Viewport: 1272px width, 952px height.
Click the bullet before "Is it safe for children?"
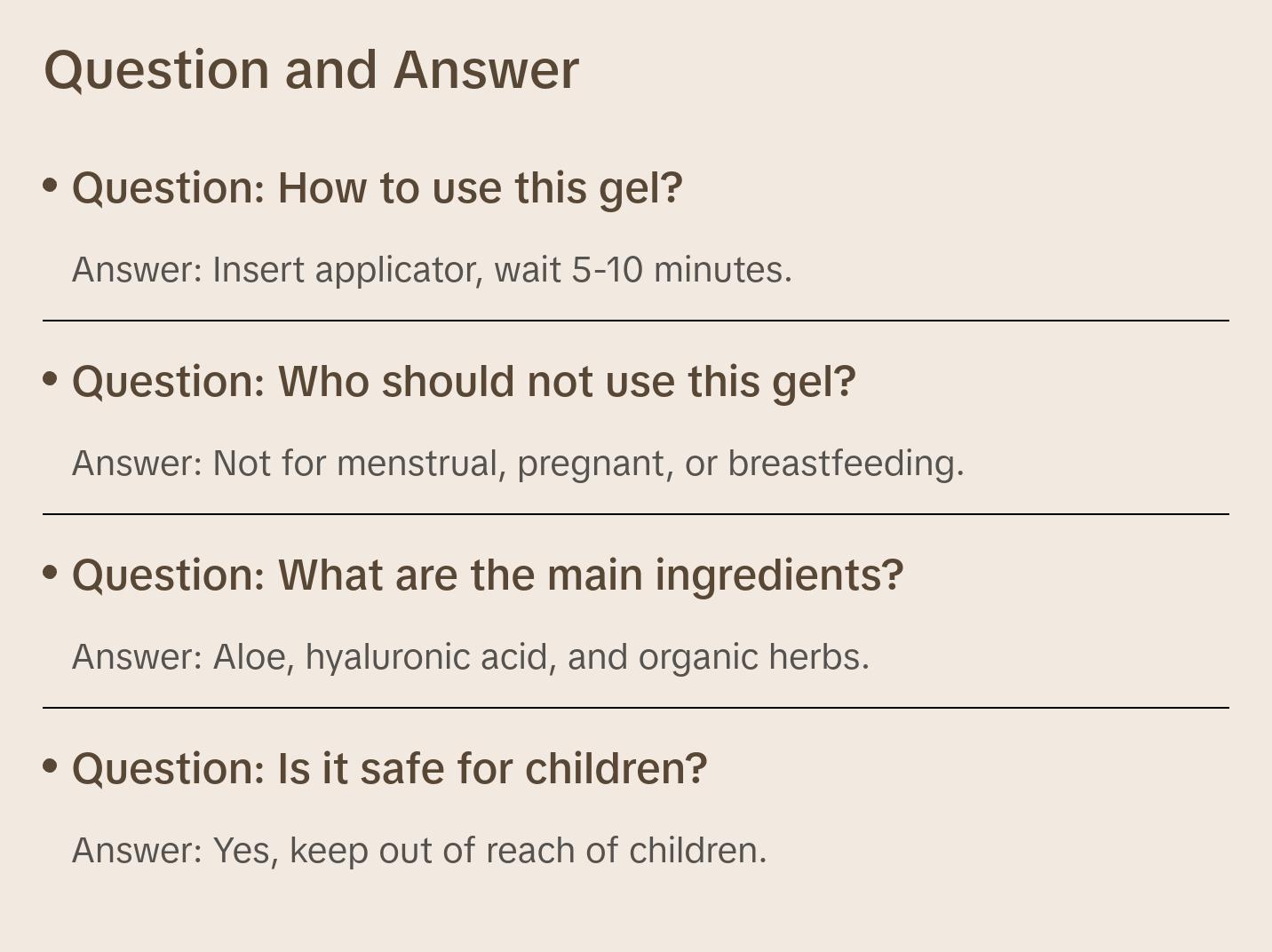click(x=51, y=766)
